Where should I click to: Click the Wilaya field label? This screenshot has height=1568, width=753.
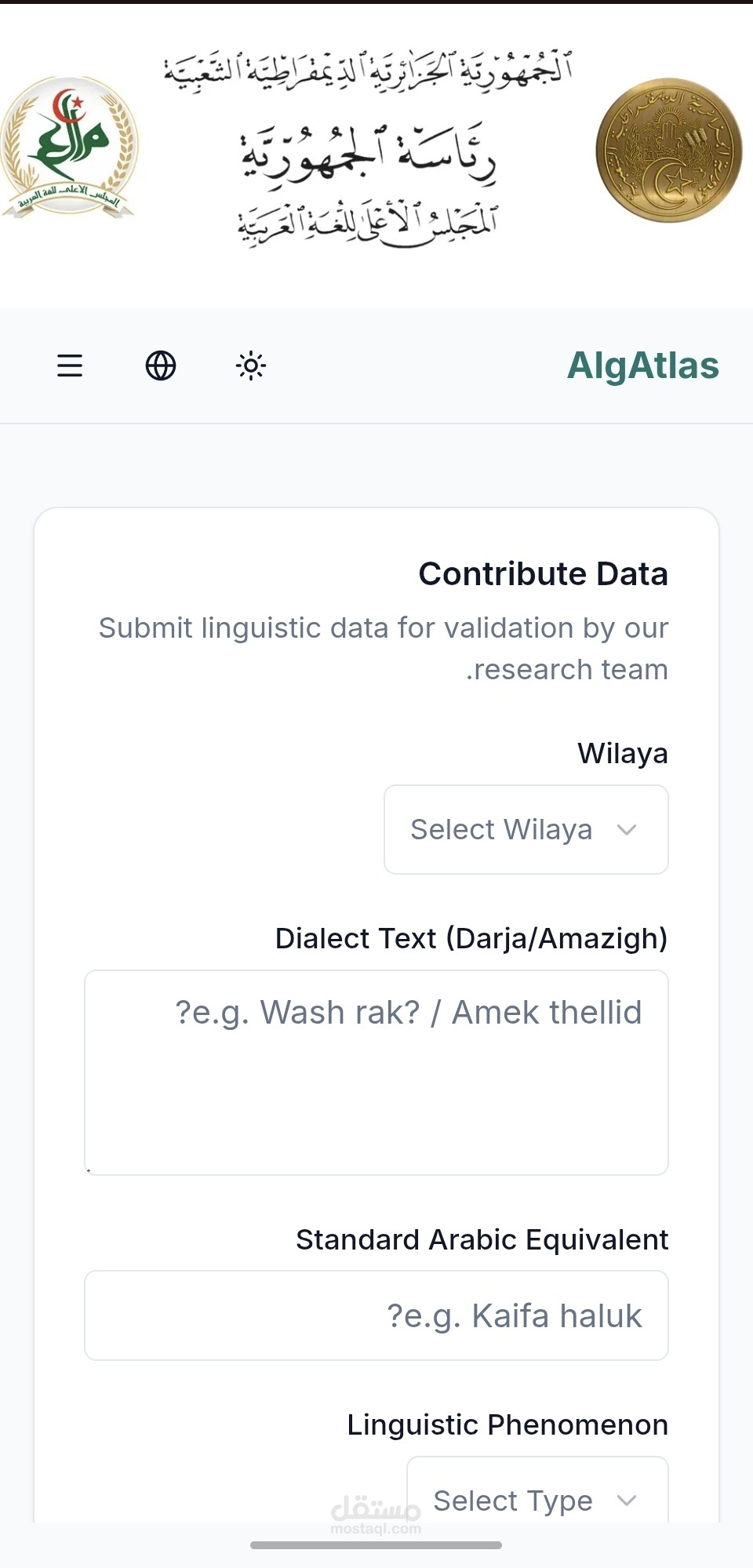pos(623,753)
